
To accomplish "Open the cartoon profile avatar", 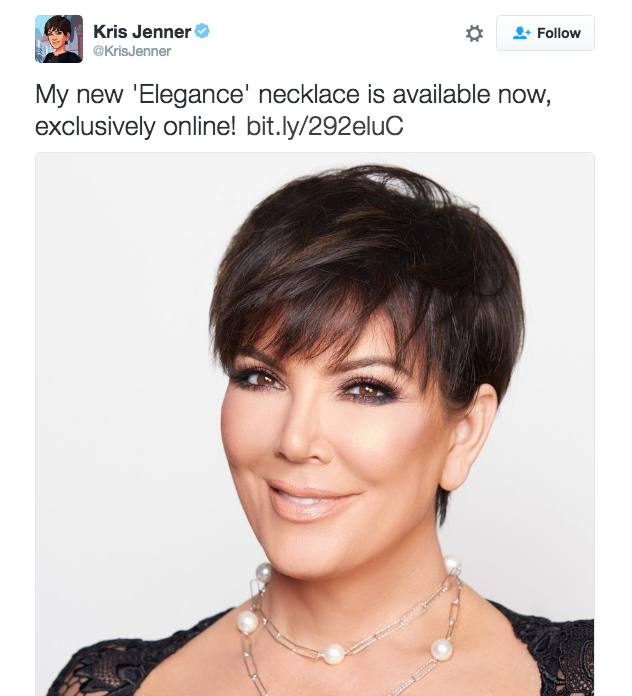I will tap(59, 39).
